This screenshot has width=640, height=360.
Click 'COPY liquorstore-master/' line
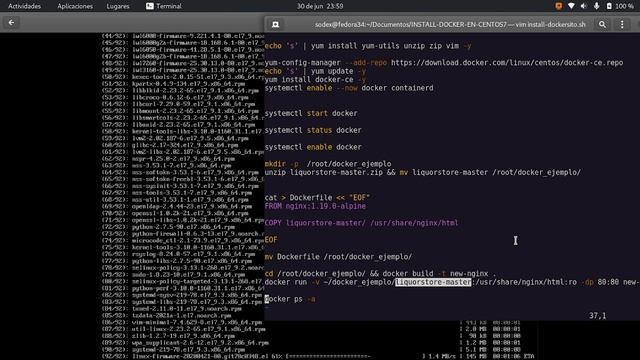361,223
